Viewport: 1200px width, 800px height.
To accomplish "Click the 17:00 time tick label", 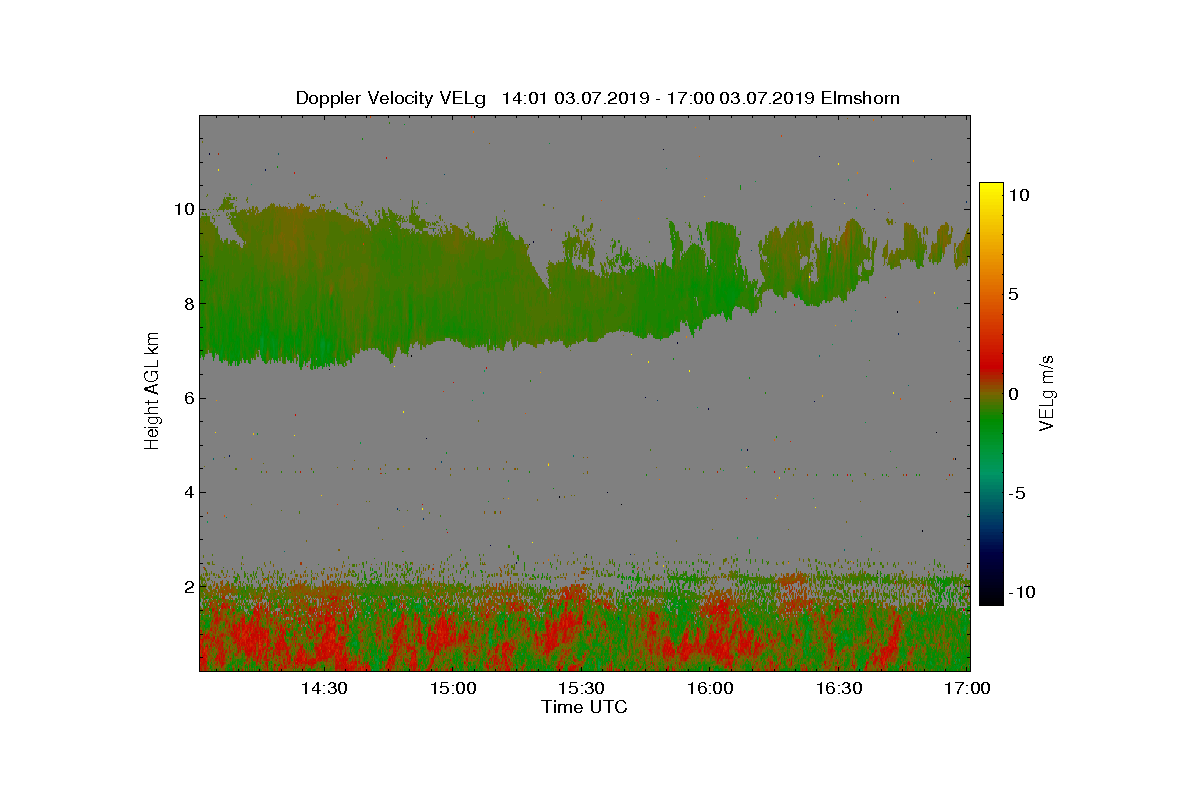I will (967, 688).
